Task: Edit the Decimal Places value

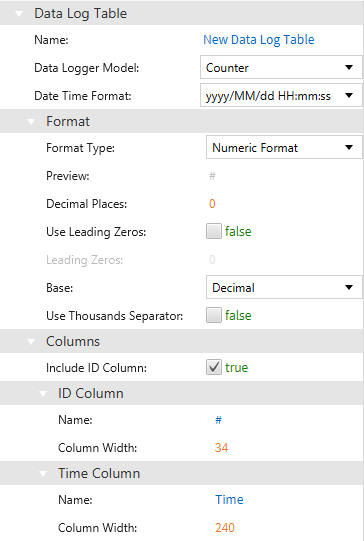Action: [212, 204]
